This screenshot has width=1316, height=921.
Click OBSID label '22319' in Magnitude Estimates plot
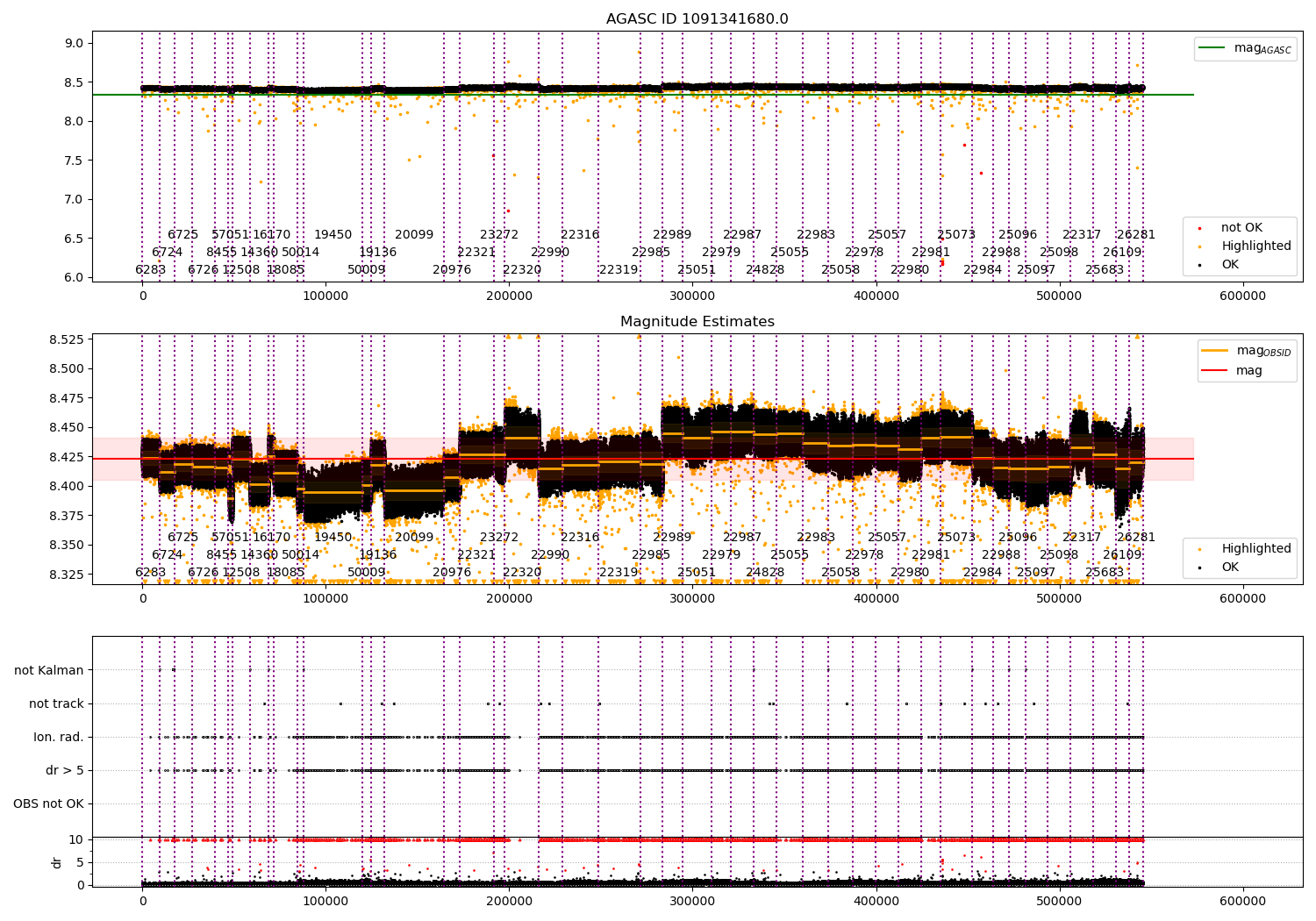pyautogui.click(x=619, y=573)
